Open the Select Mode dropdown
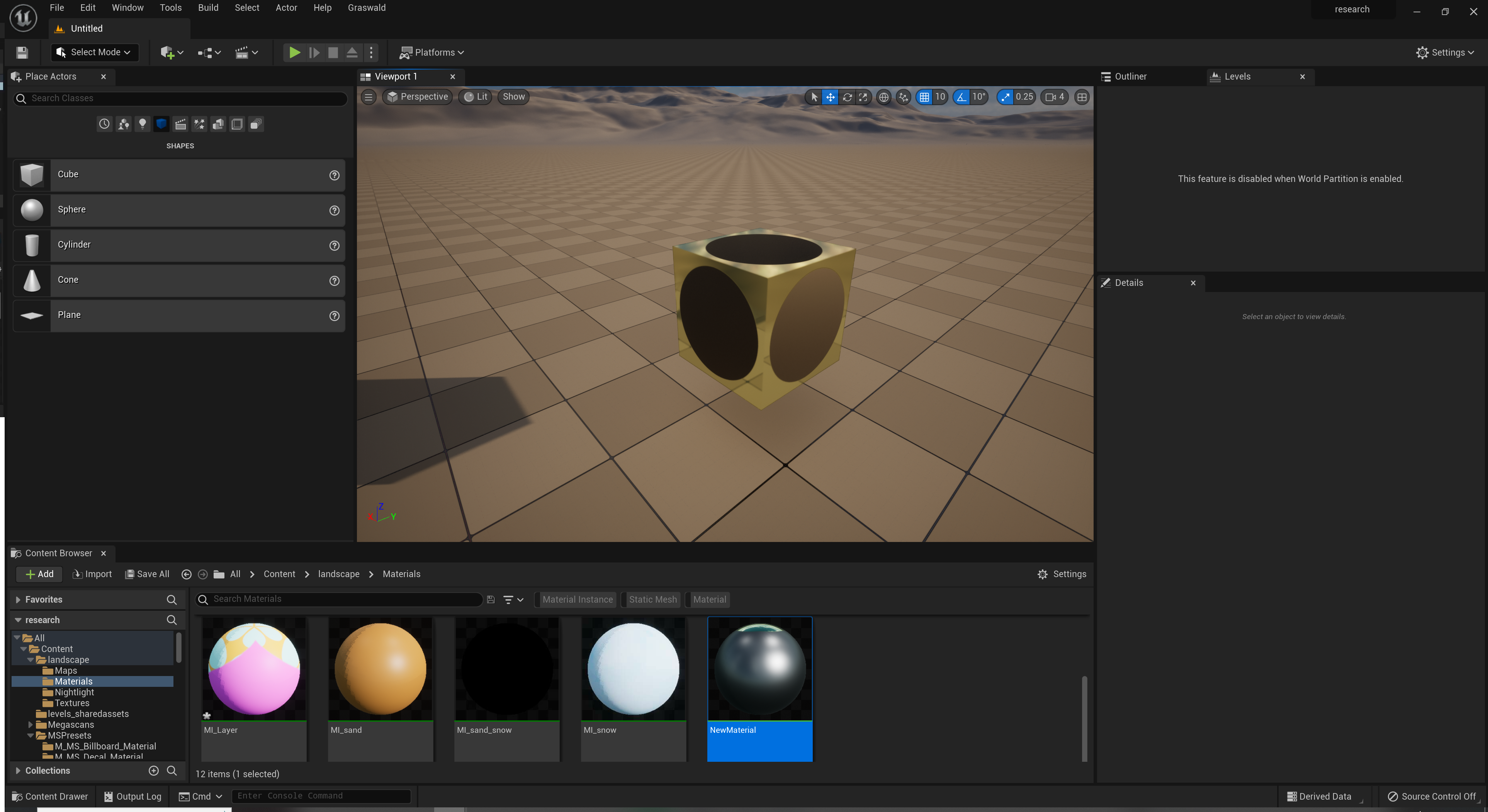 tap(95, 53)
